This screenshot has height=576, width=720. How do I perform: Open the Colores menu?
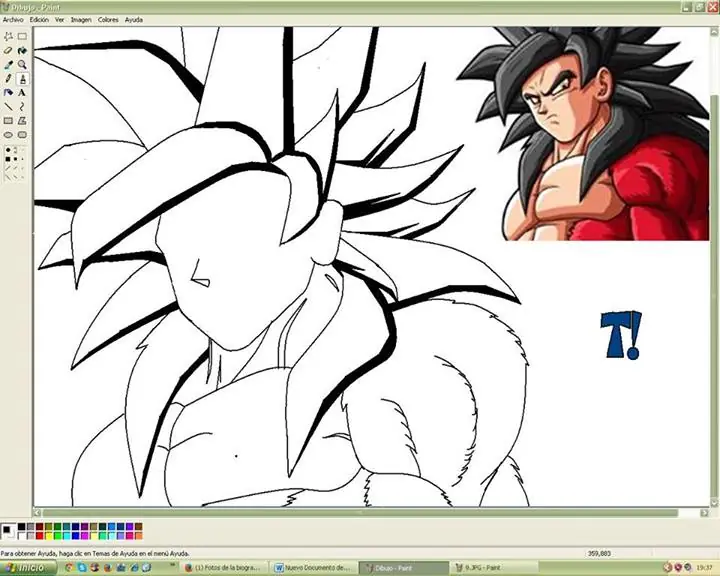(x=108, y=20)
